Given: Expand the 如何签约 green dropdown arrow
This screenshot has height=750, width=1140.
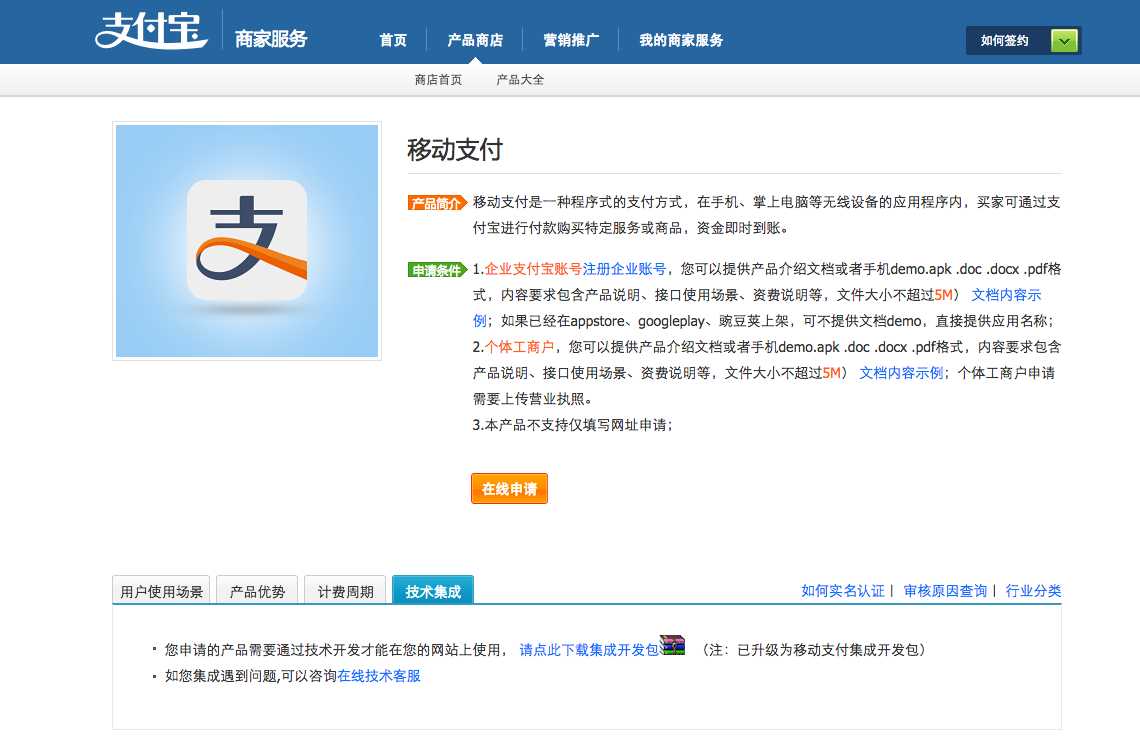Looking at the screenshot, I should [1064, 41].
